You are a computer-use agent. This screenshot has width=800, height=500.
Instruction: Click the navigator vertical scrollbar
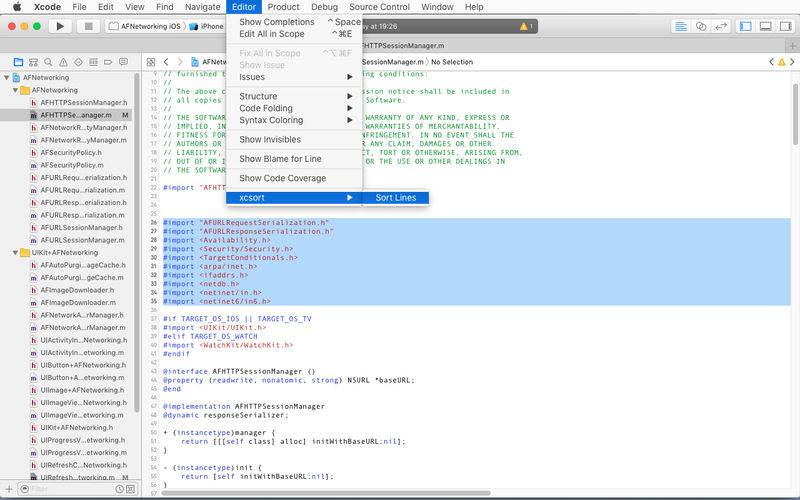[x=137, y=242]
